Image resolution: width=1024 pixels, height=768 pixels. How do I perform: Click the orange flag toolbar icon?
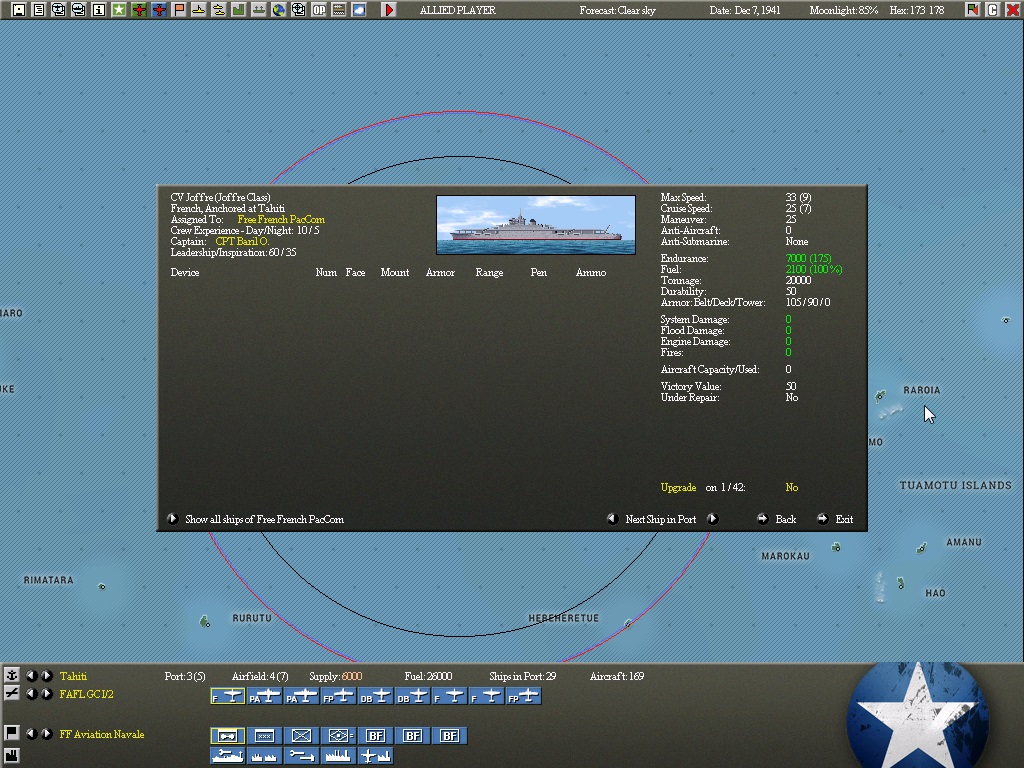tap(179, 10)
